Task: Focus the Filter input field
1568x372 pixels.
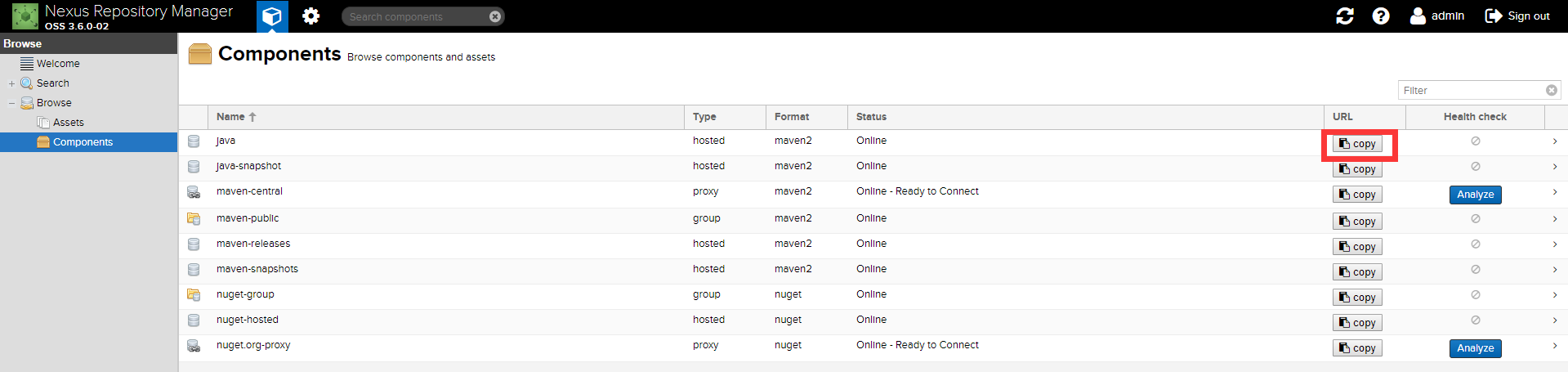Action: point(1472,90)
